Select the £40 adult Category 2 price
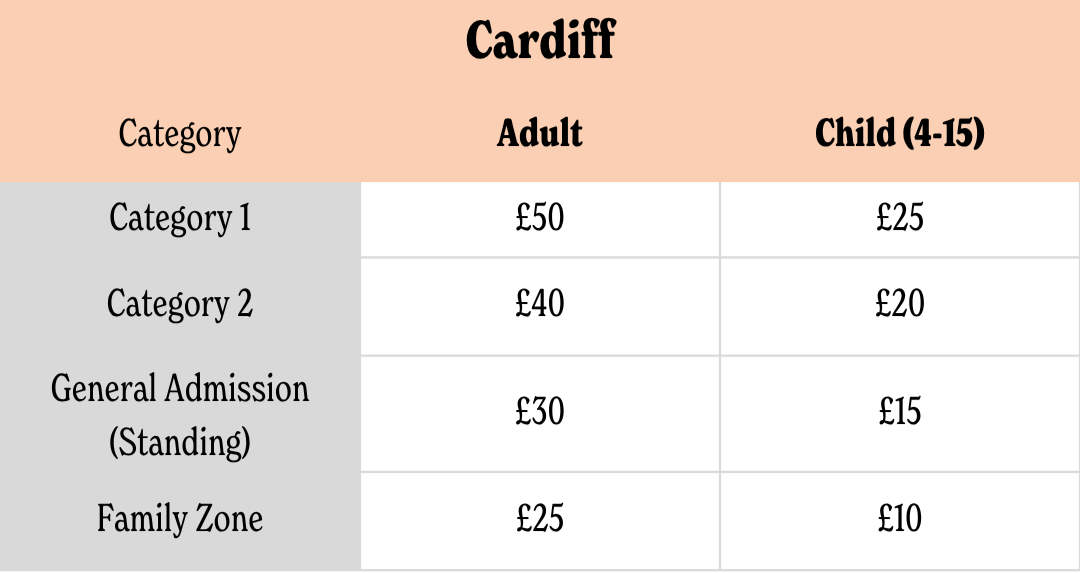This screenshot has height=573, width=1080. point(540,304)
